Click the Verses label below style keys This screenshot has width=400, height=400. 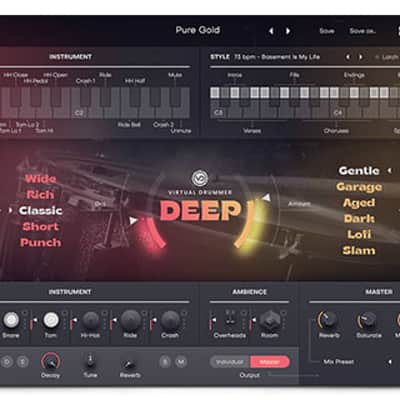point(252,131)
